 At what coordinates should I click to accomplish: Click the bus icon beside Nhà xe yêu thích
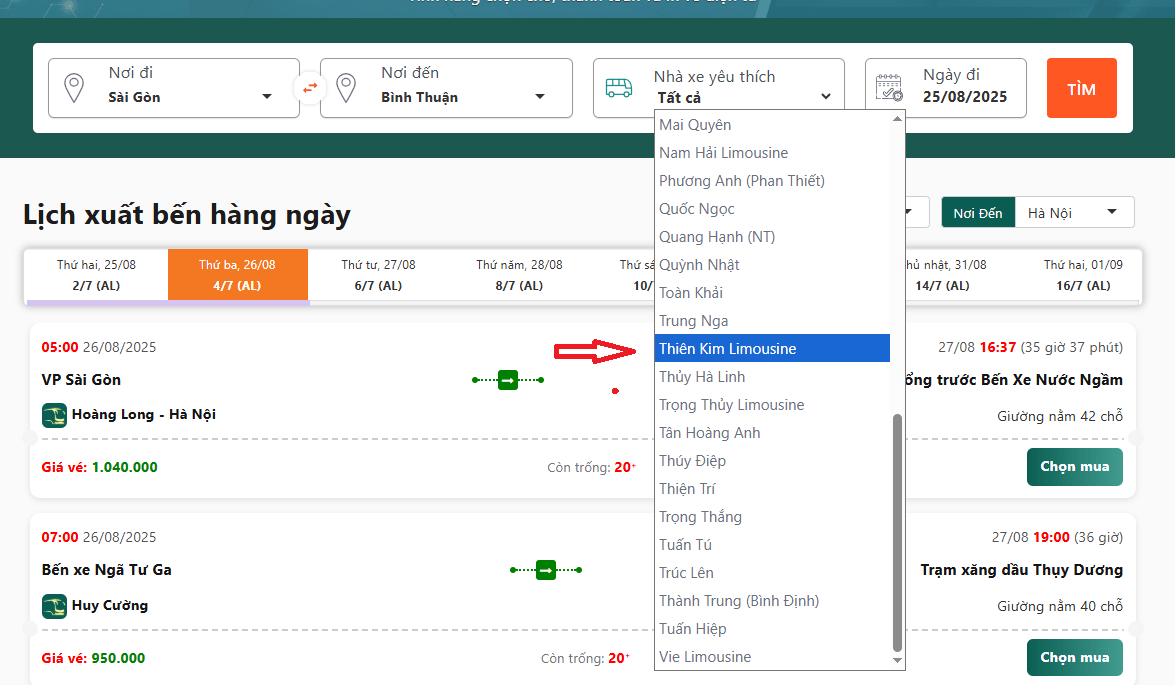(x=619, y=88)
